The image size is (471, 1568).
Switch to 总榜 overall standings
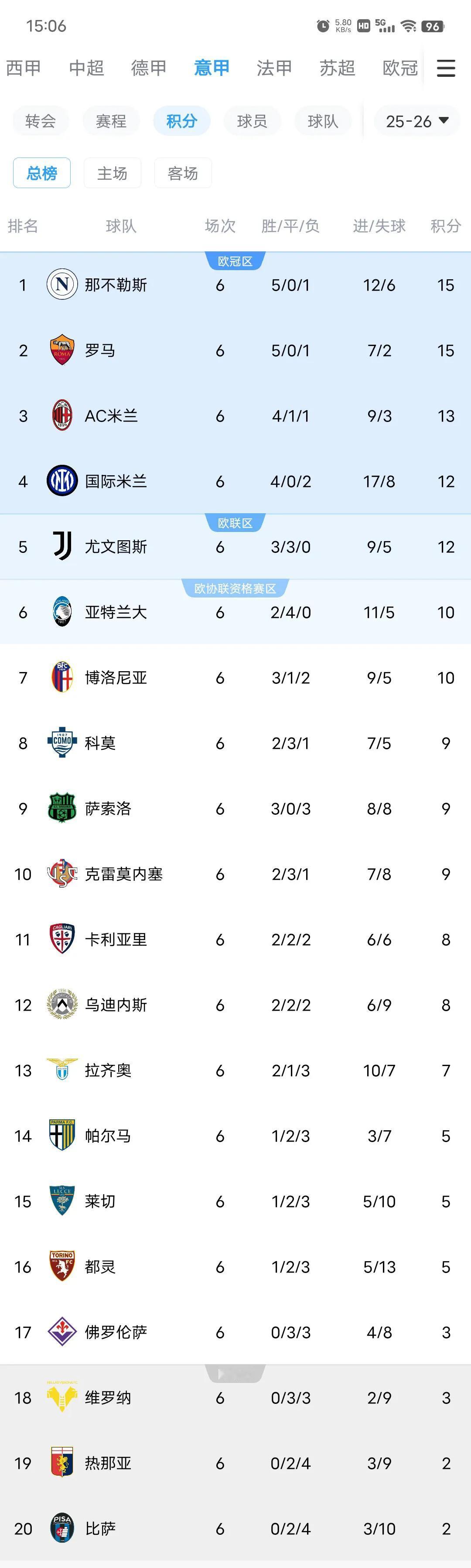[42, 174]
